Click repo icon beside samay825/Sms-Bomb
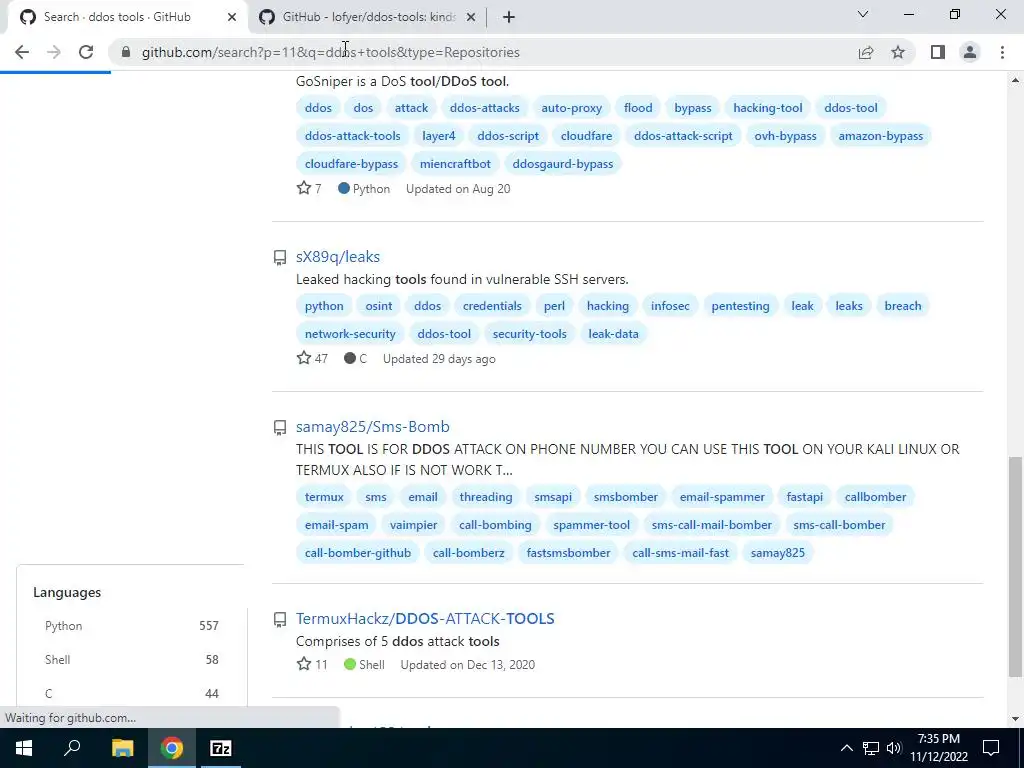1024x768 pixels. pyautogui.click(x=280, y=427)
